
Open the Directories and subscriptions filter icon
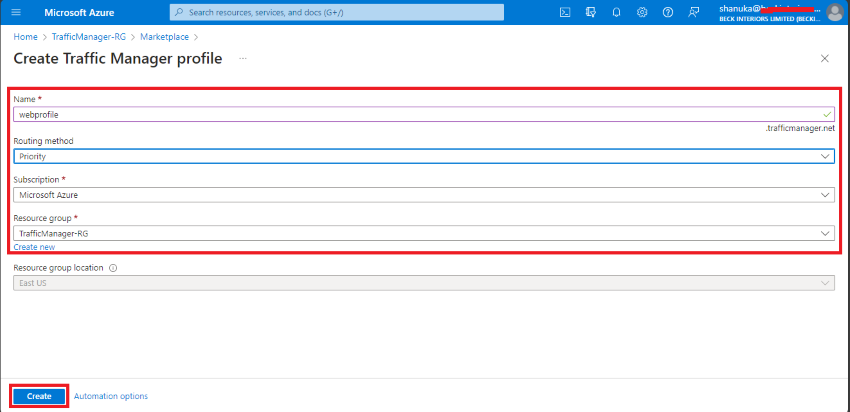[x=591, y=12]
